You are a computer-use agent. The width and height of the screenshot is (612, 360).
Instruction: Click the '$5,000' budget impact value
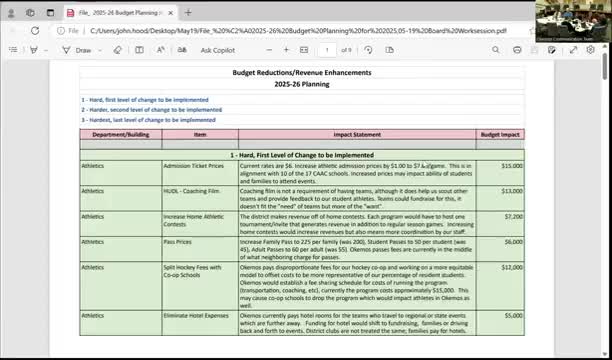click(x=513, y=315)
